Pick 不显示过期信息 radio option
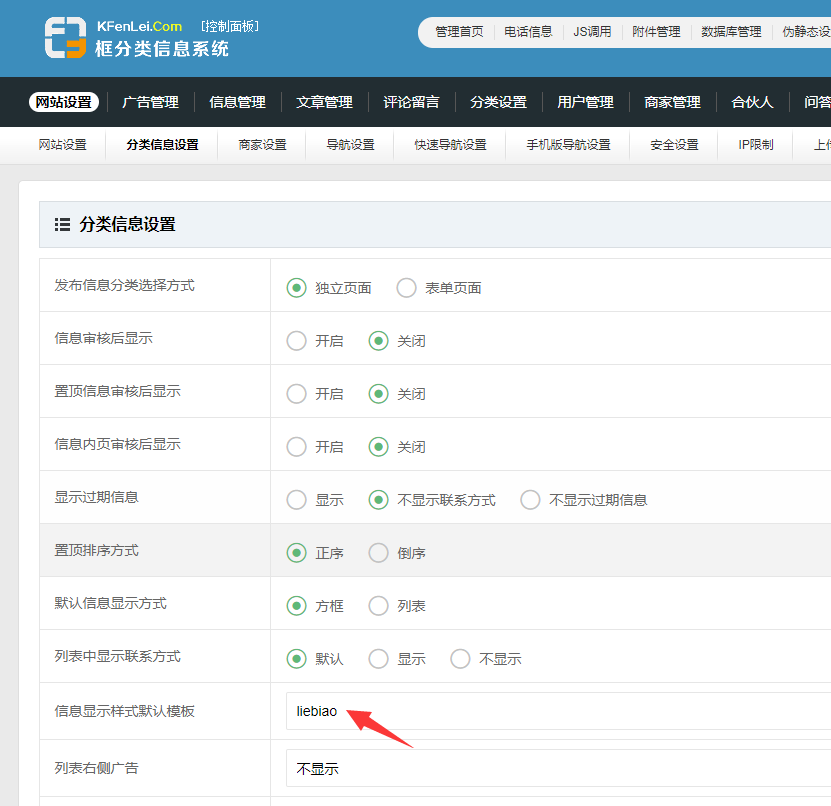 (530, 500)
